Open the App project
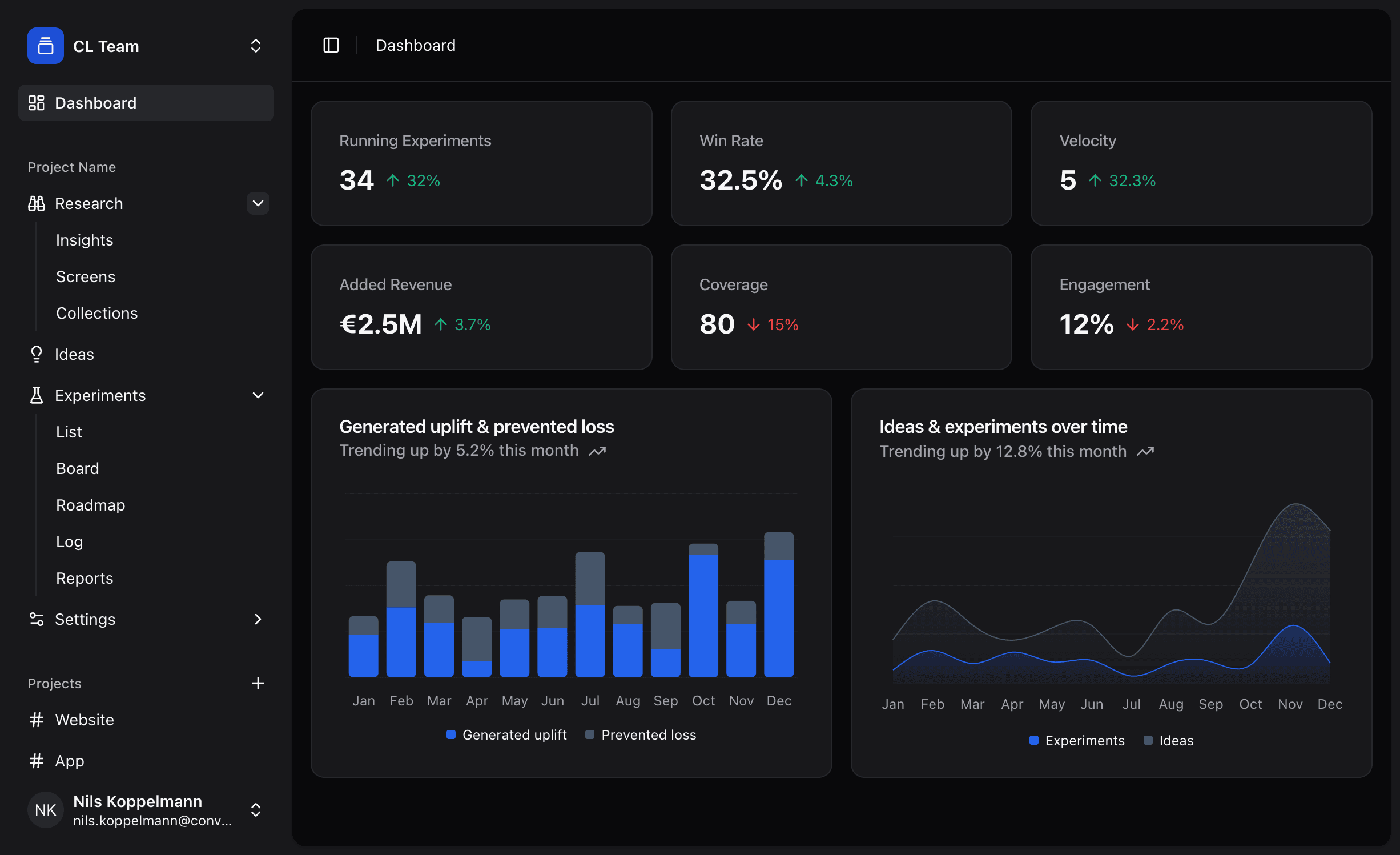1400x855 pixels. tap(70, 761)
